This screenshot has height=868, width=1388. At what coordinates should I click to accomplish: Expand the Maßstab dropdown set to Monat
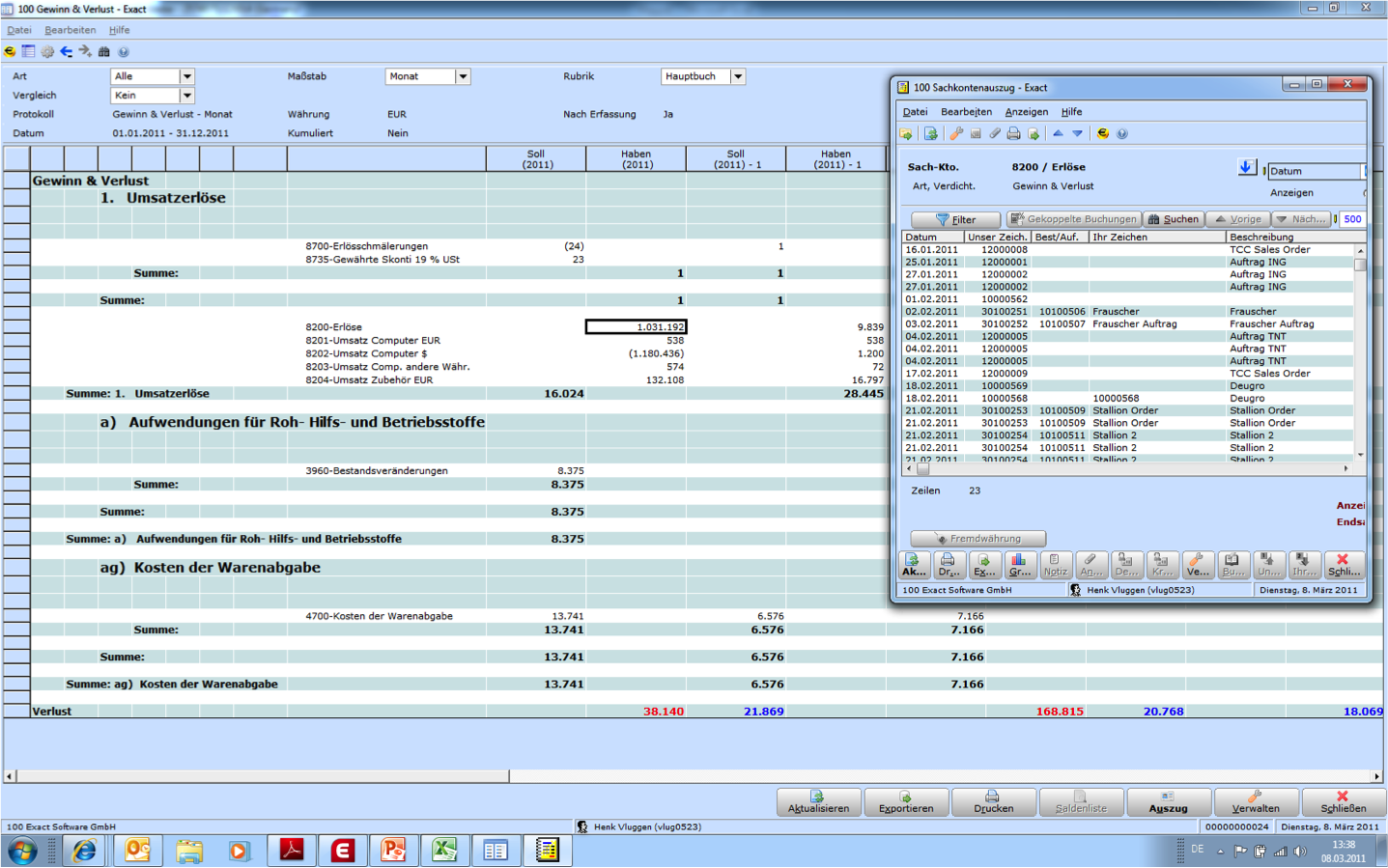coord(463,76)
